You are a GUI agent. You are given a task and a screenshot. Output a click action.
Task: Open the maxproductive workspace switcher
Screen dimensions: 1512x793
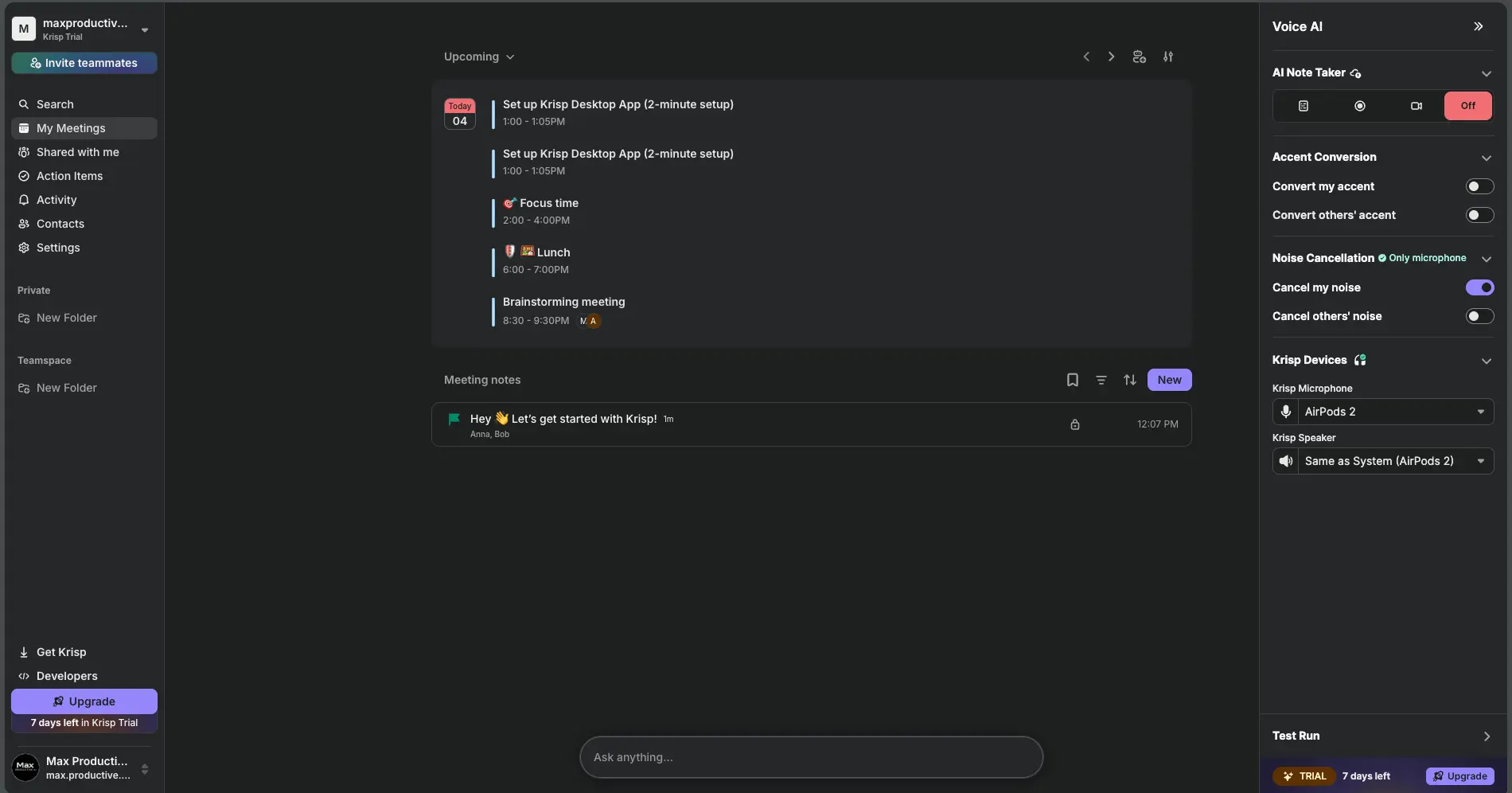(84, 29)
